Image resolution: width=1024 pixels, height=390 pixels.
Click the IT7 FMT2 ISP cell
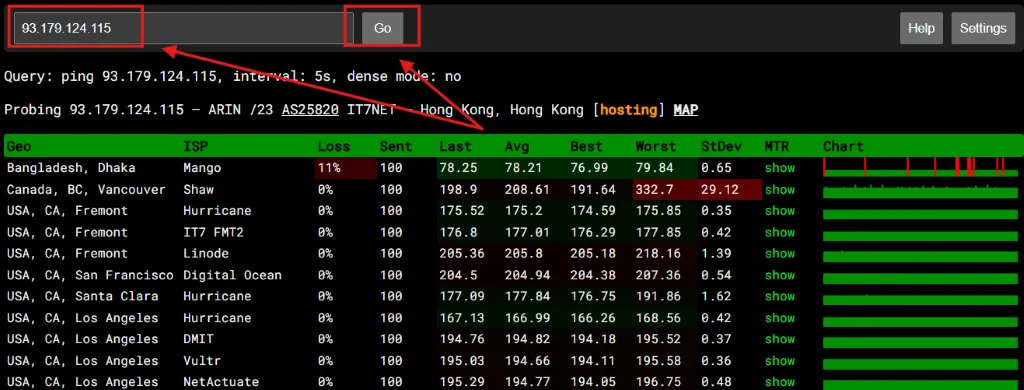[x=215, y=233]
